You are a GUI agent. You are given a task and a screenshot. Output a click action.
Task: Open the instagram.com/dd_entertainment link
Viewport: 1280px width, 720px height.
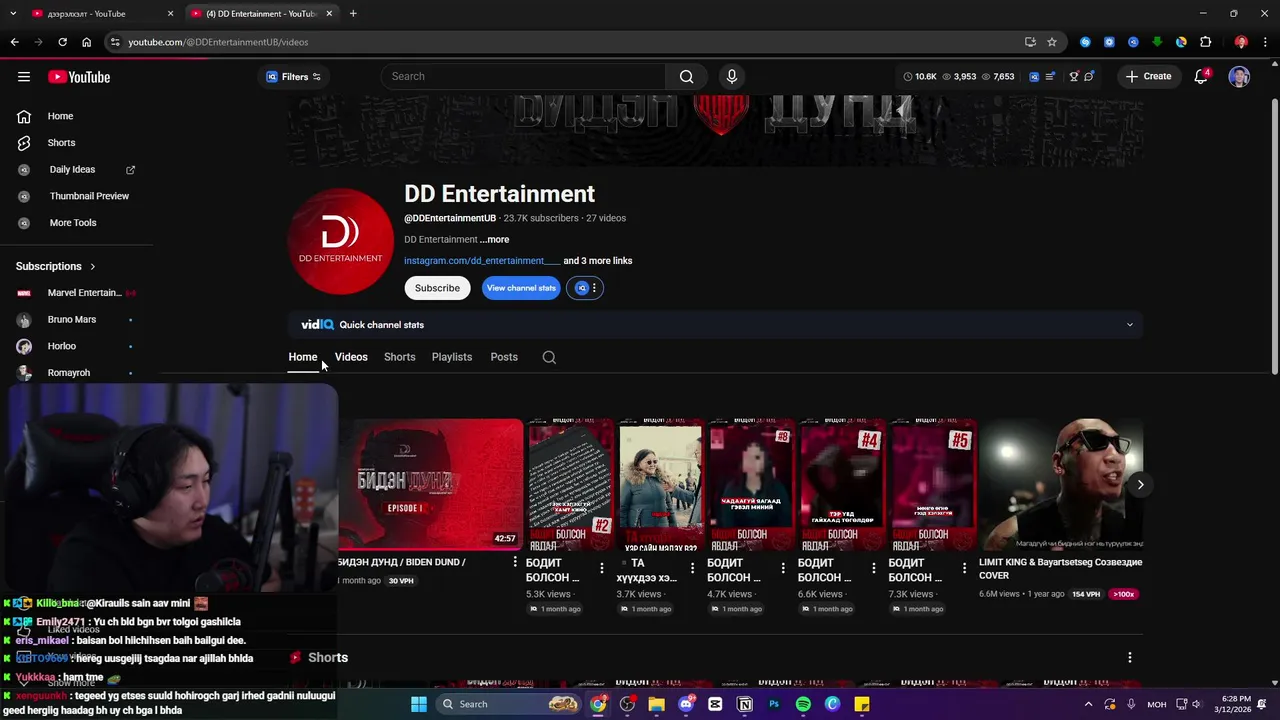coord(481,261)
